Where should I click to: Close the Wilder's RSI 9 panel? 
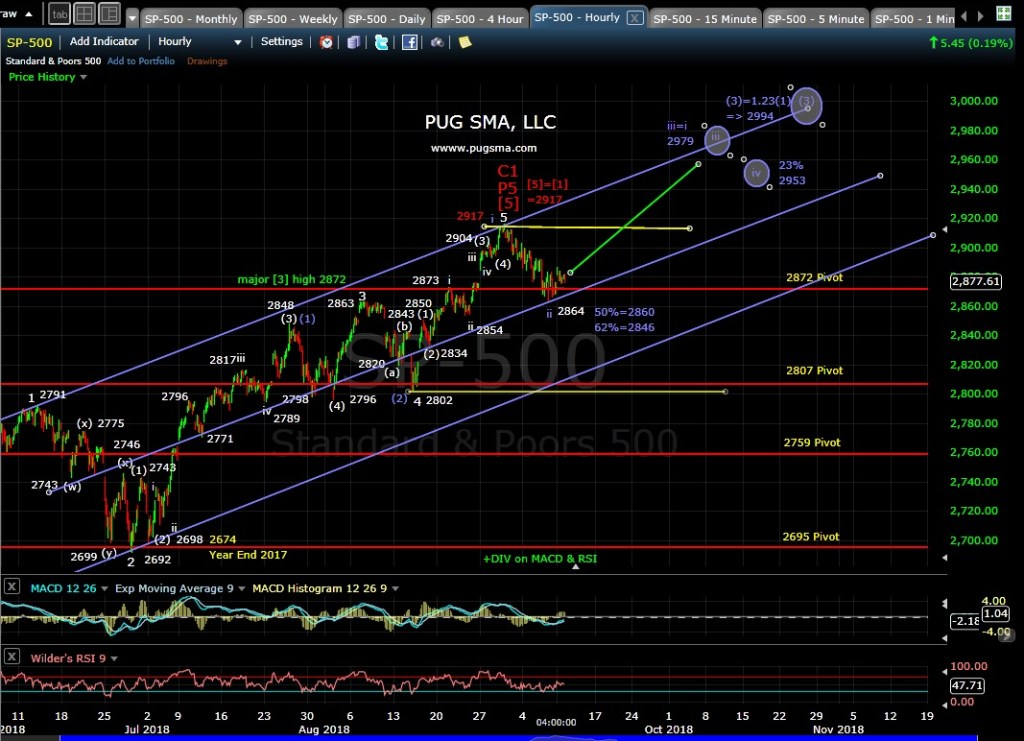click(12, 656)
